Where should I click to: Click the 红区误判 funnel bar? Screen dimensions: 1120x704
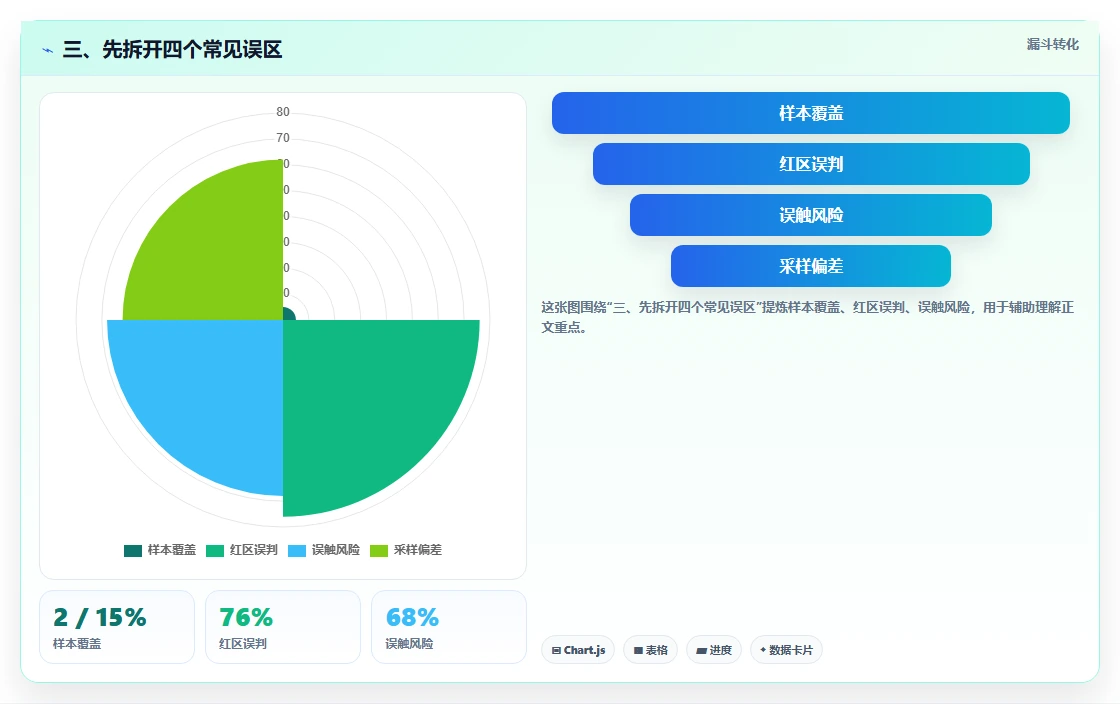click(811, 164)
